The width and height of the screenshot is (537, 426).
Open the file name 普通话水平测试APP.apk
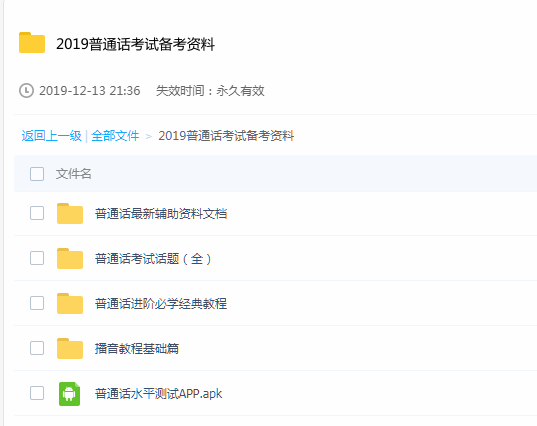point(159,394)
